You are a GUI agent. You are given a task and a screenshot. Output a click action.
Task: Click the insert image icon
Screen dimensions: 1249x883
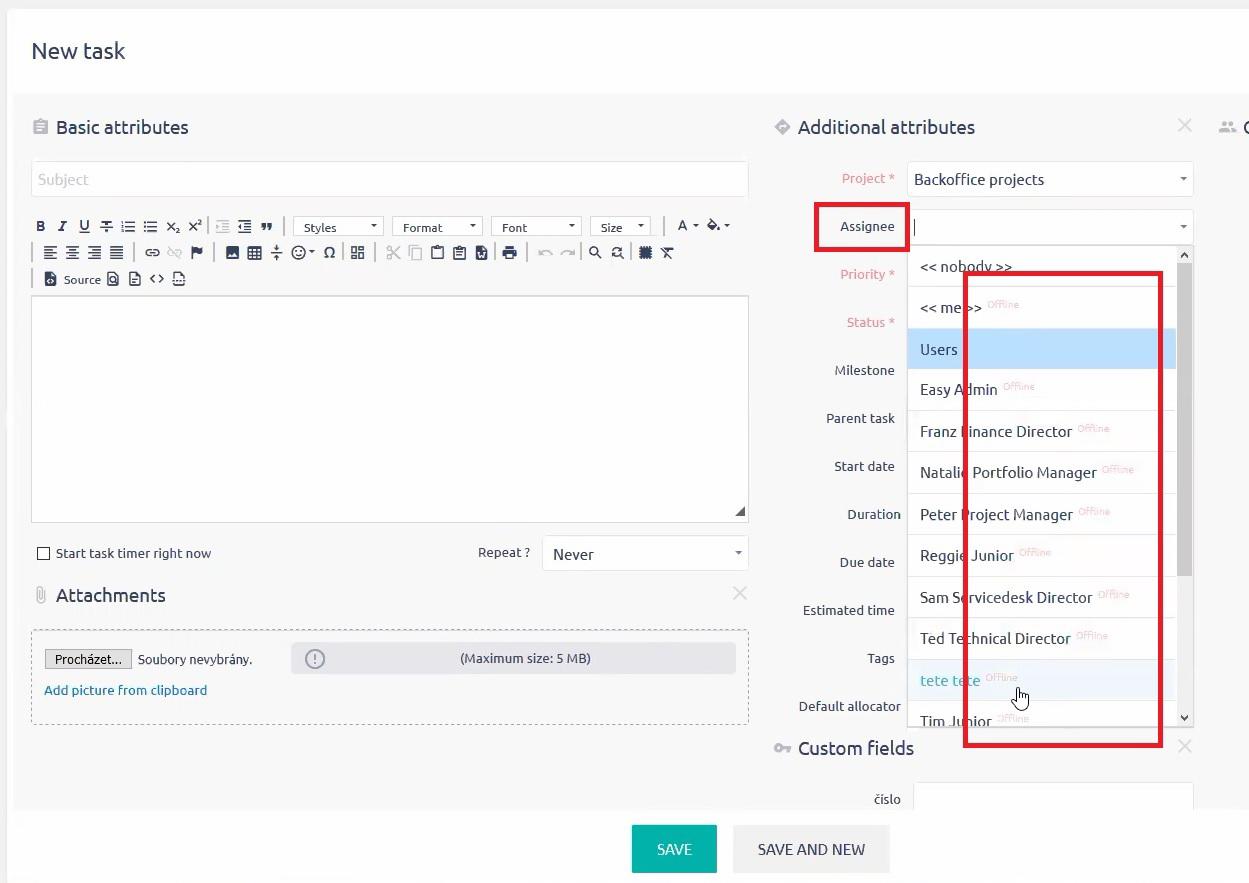pos(232,253)
